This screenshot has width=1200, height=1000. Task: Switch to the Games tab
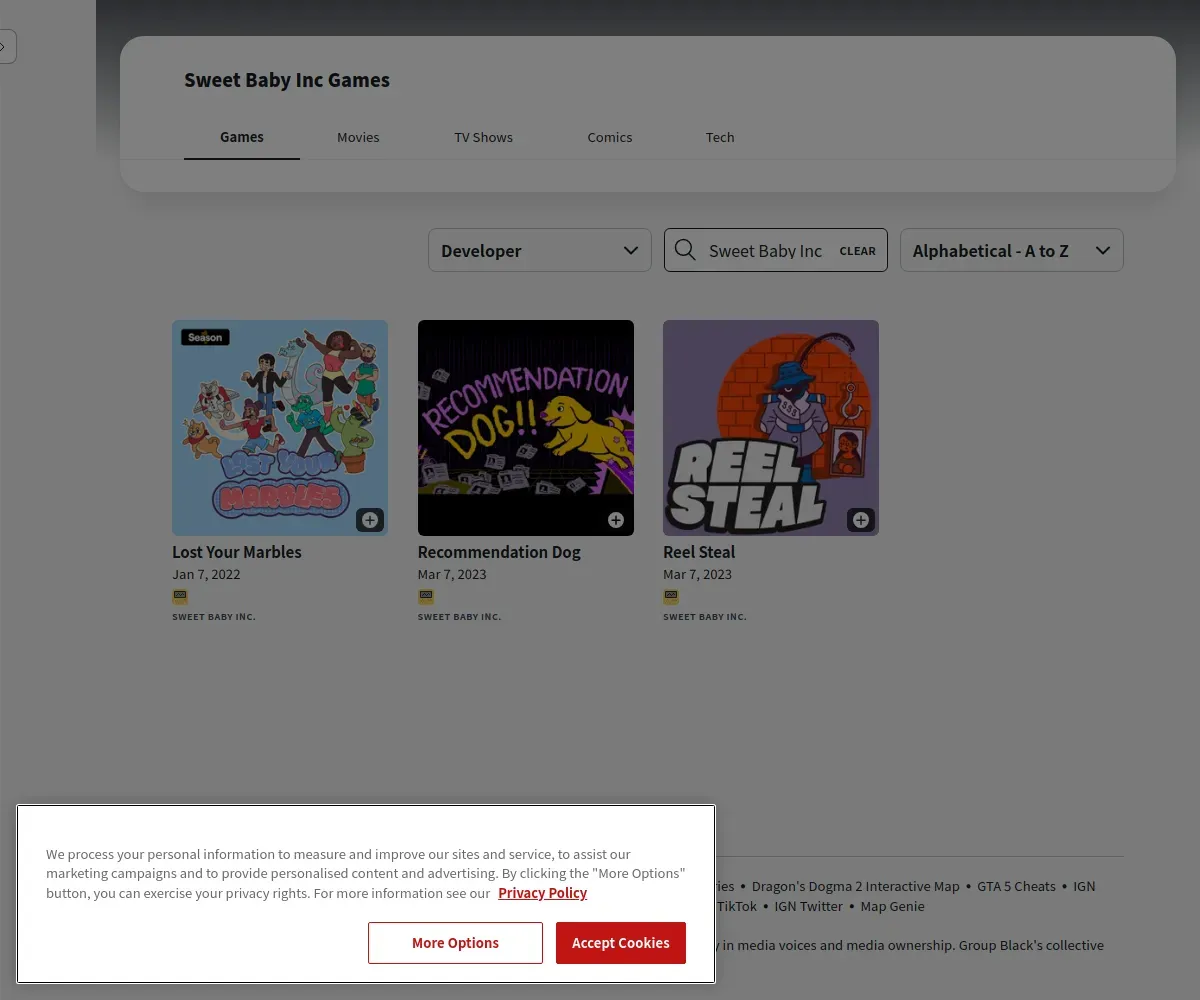point(242,137)
